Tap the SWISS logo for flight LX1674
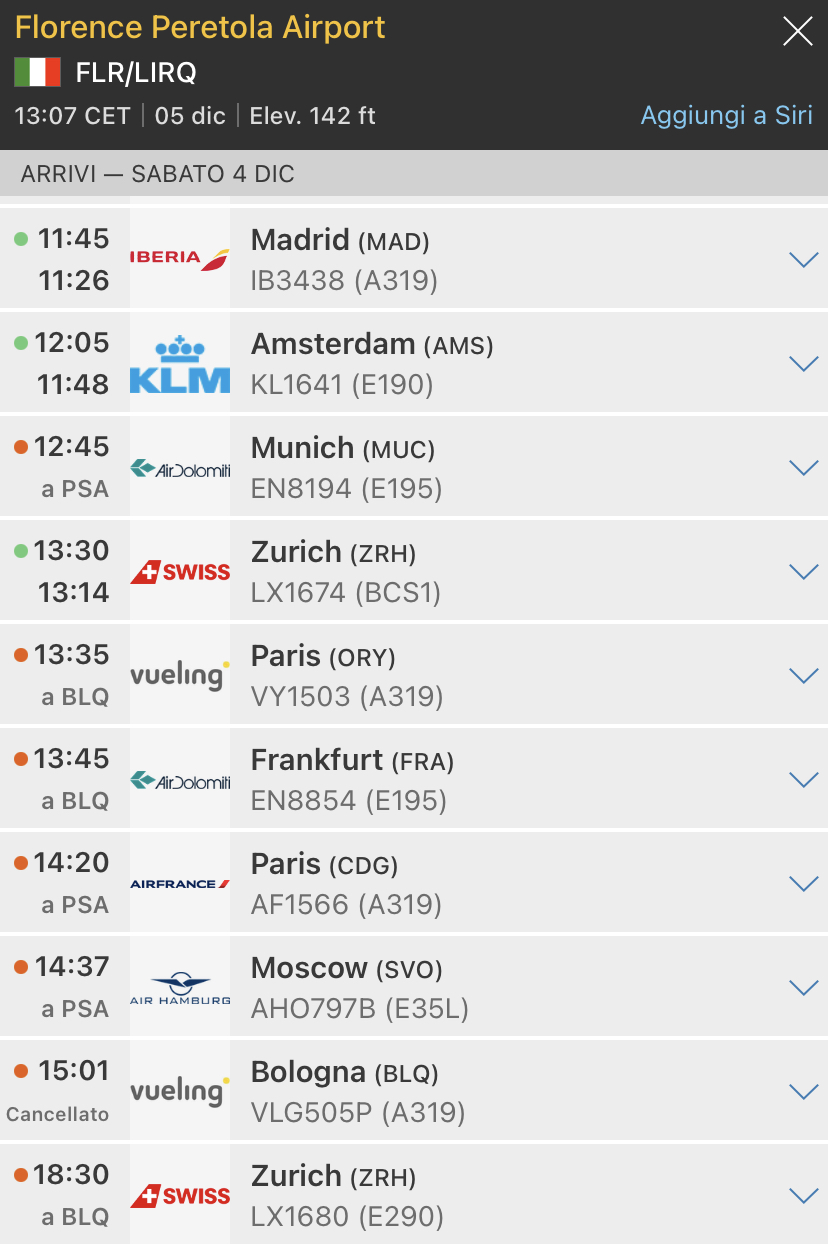This screenshot has width=828, height=1245. pos(180,572)
